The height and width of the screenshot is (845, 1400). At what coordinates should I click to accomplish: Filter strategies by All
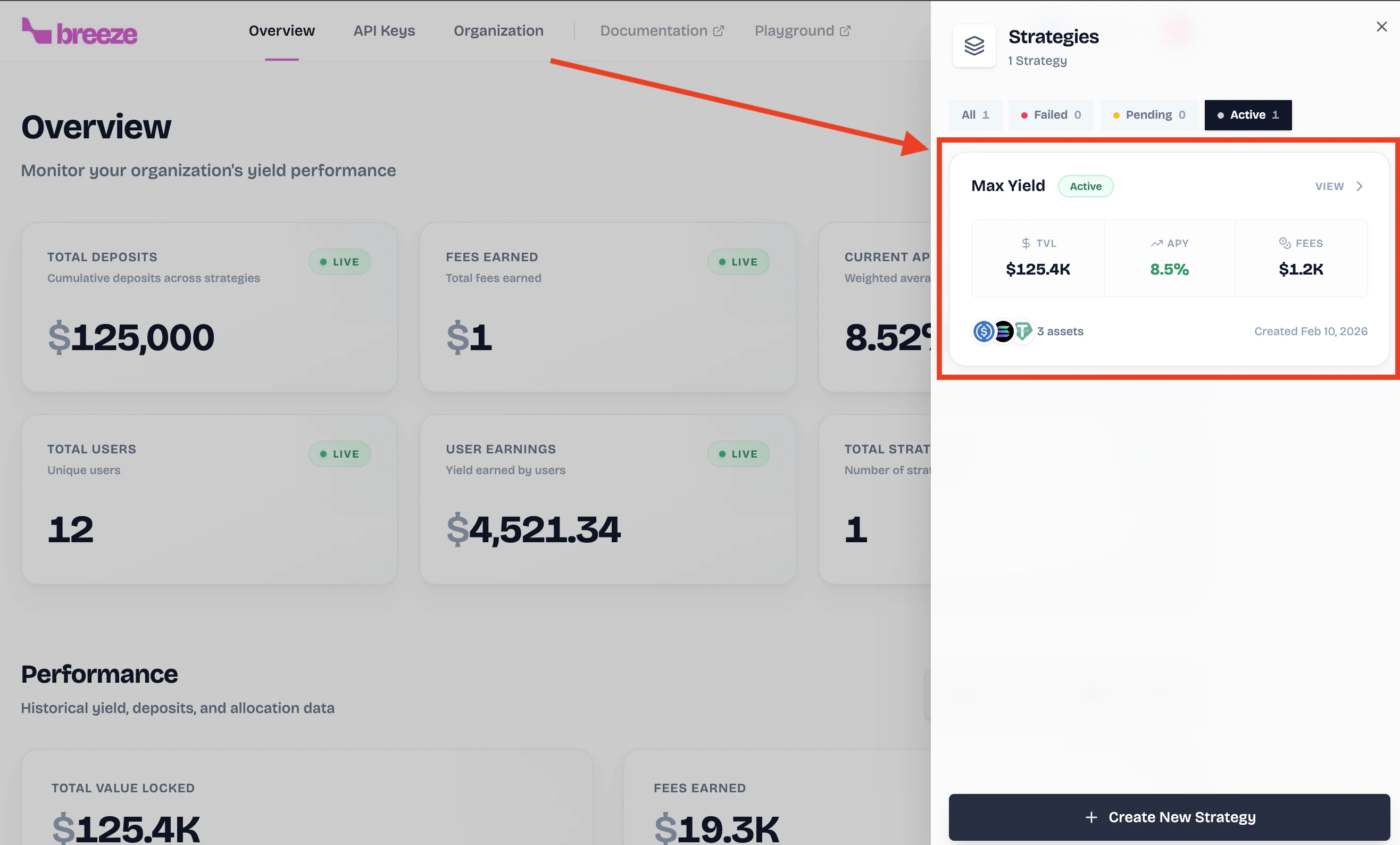[x=975, y=115]
